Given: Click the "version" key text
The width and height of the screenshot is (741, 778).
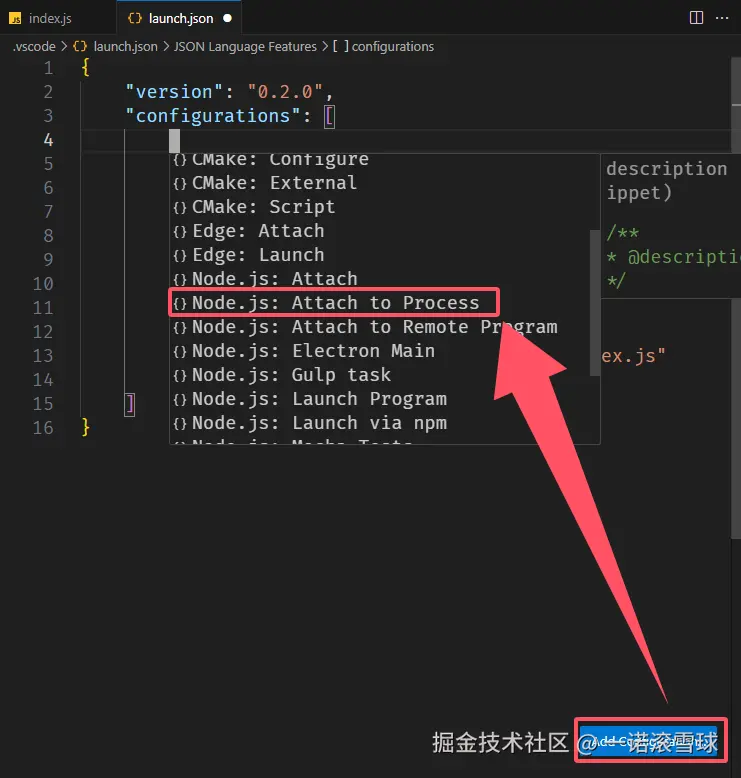Looking at the screenshot, I should coord(174,92).
